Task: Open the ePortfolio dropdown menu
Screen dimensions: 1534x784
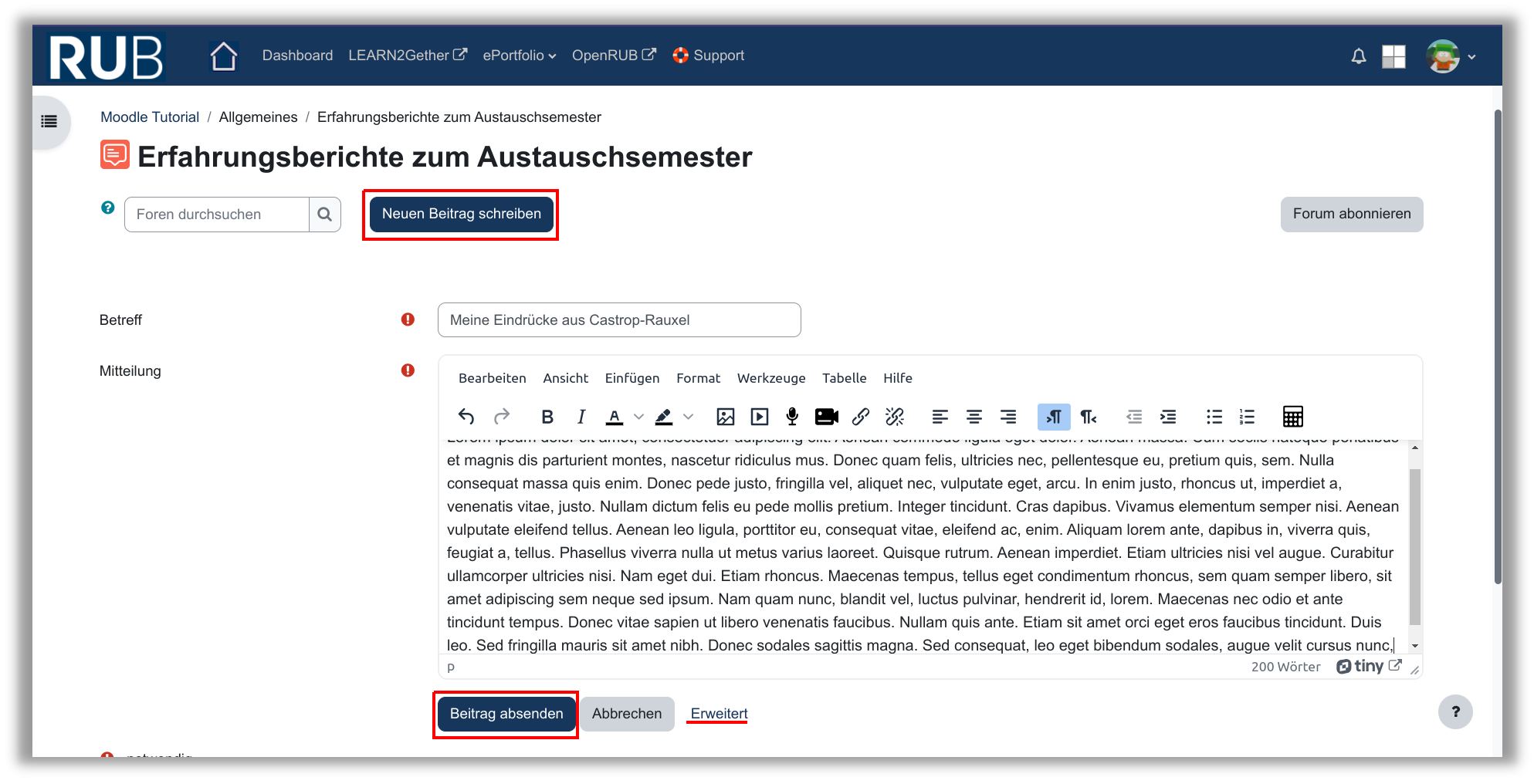Action: point(519,56)
